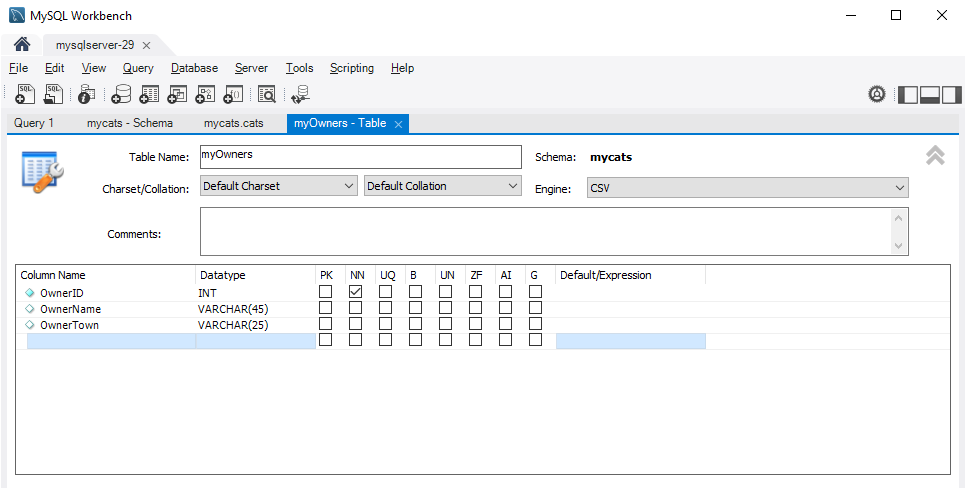The width and height of the screenshot is (966, 488).
Task: Click inside the Comments text area
Action: 546,231
